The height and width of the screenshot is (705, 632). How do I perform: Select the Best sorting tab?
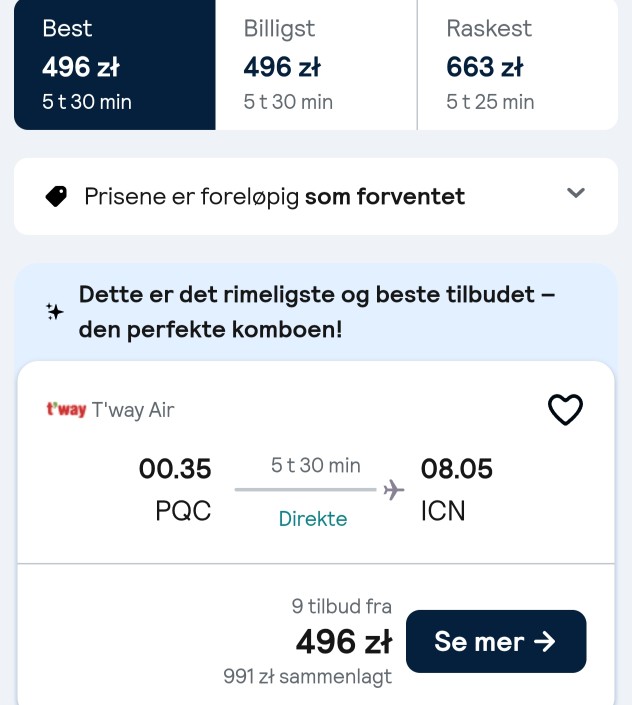pos(115,65)
